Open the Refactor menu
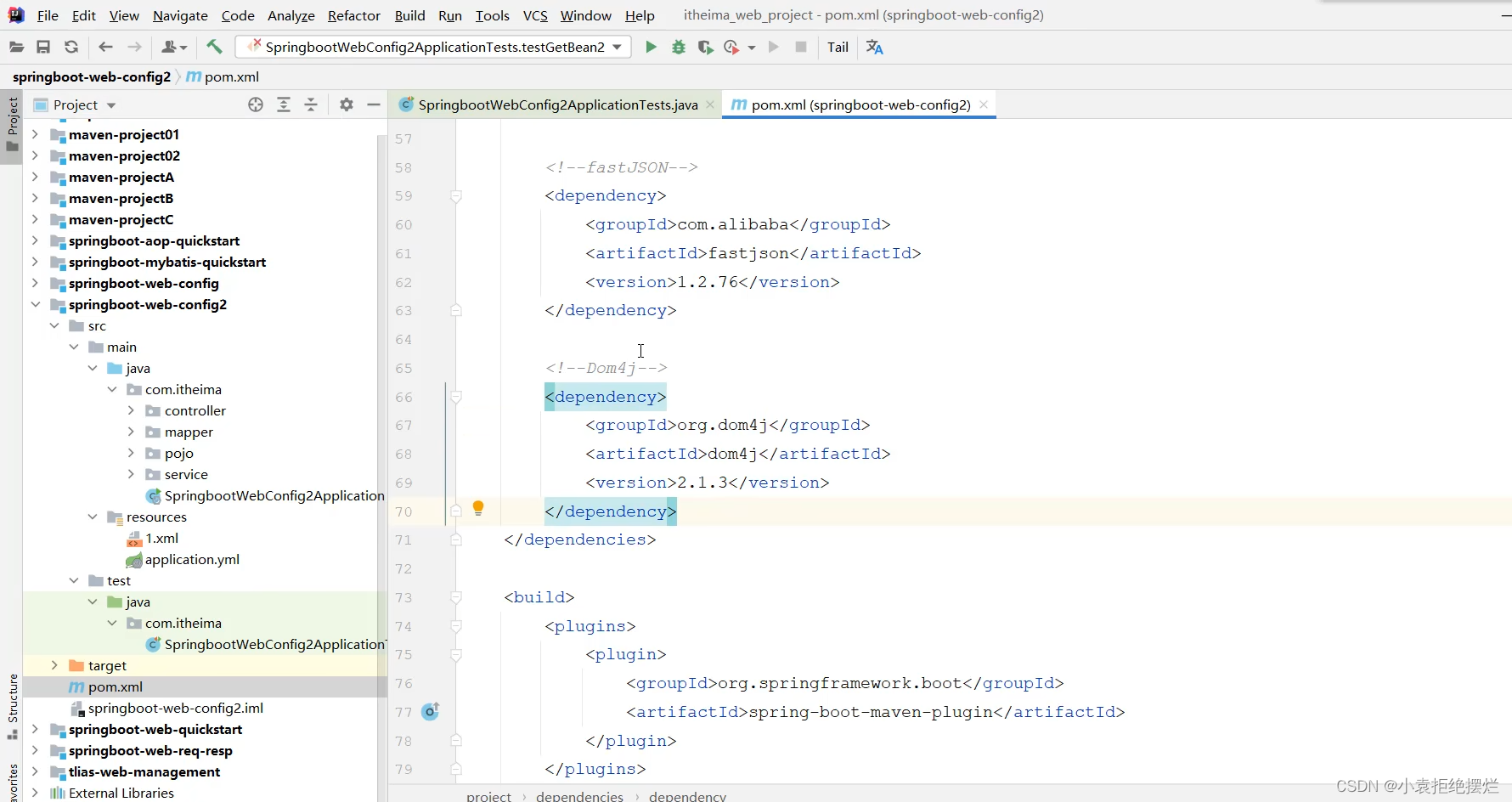The height and width of the screenshot is (802, 1512). (353, 15)
